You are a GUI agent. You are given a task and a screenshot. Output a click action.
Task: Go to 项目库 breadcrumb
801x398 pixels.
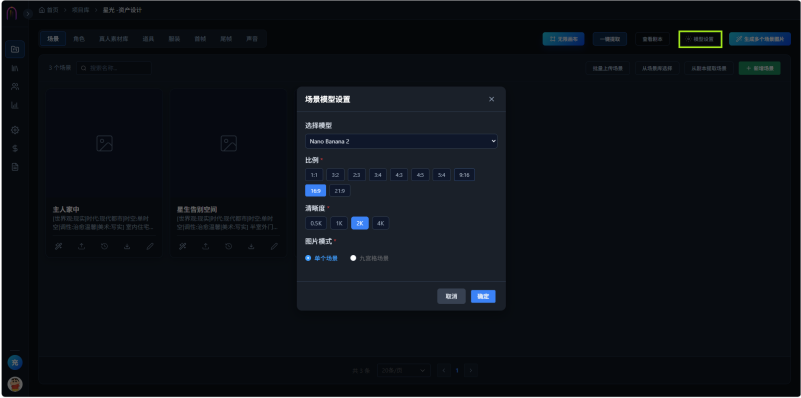pos(80,10)
